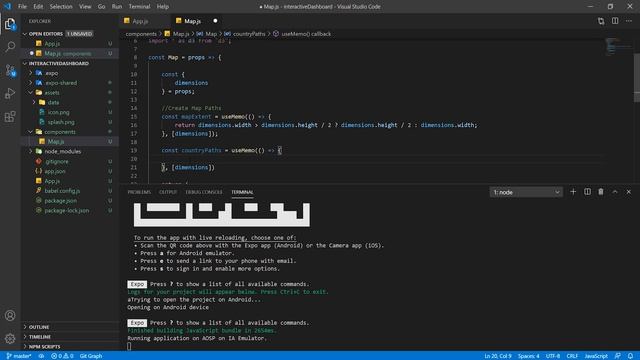Open the File menu
The width and height of the screenshot is (640, 360).
pyautogui.click(x=22, y=7)
